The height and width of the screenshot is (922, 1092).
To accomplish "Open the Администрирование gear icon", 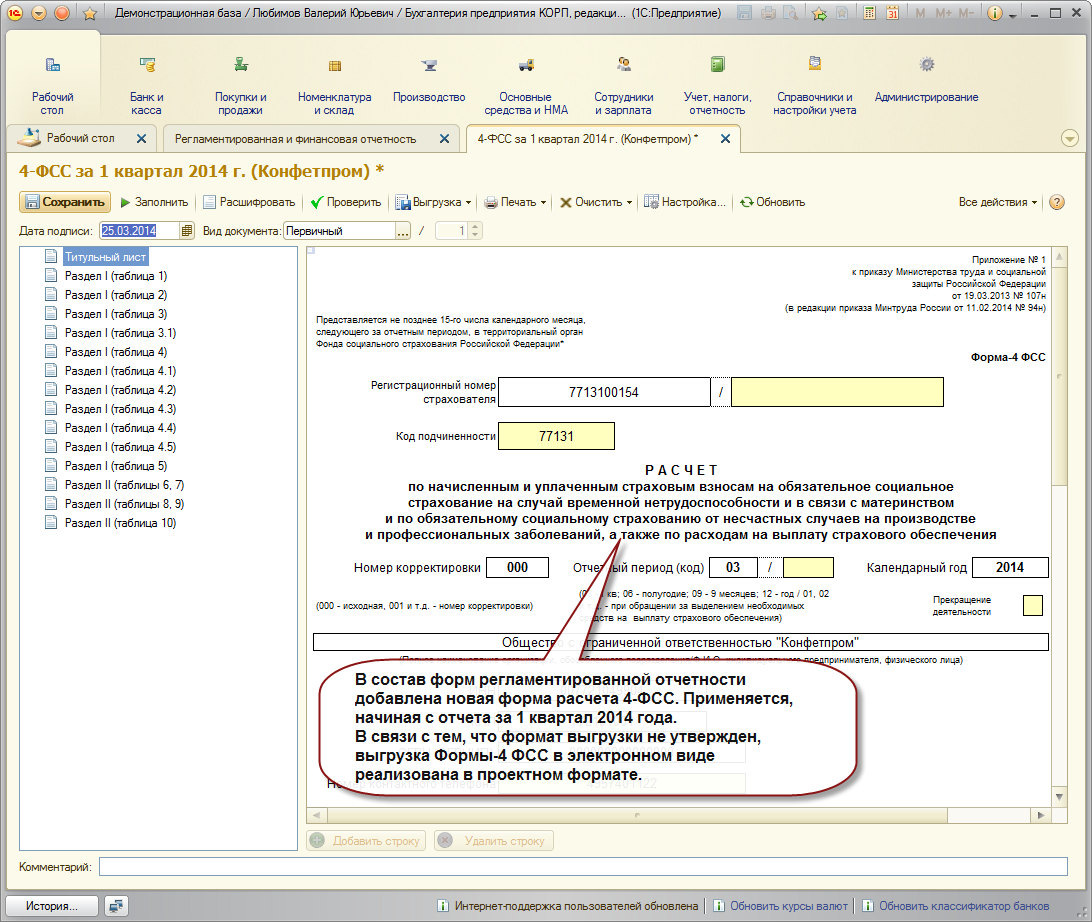I will 926,65.
